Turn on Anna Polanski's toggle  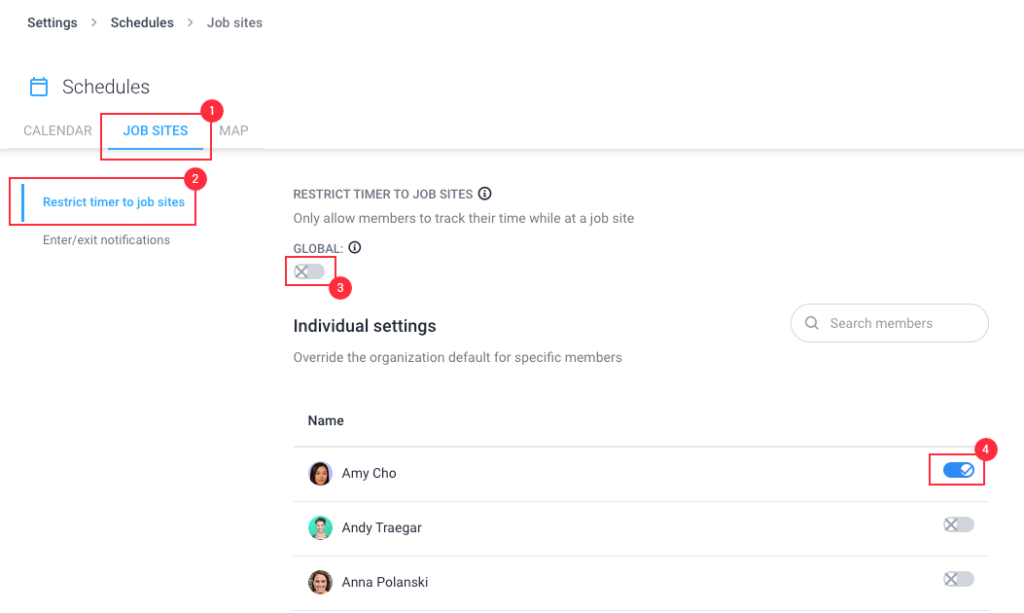coord(958,579)
